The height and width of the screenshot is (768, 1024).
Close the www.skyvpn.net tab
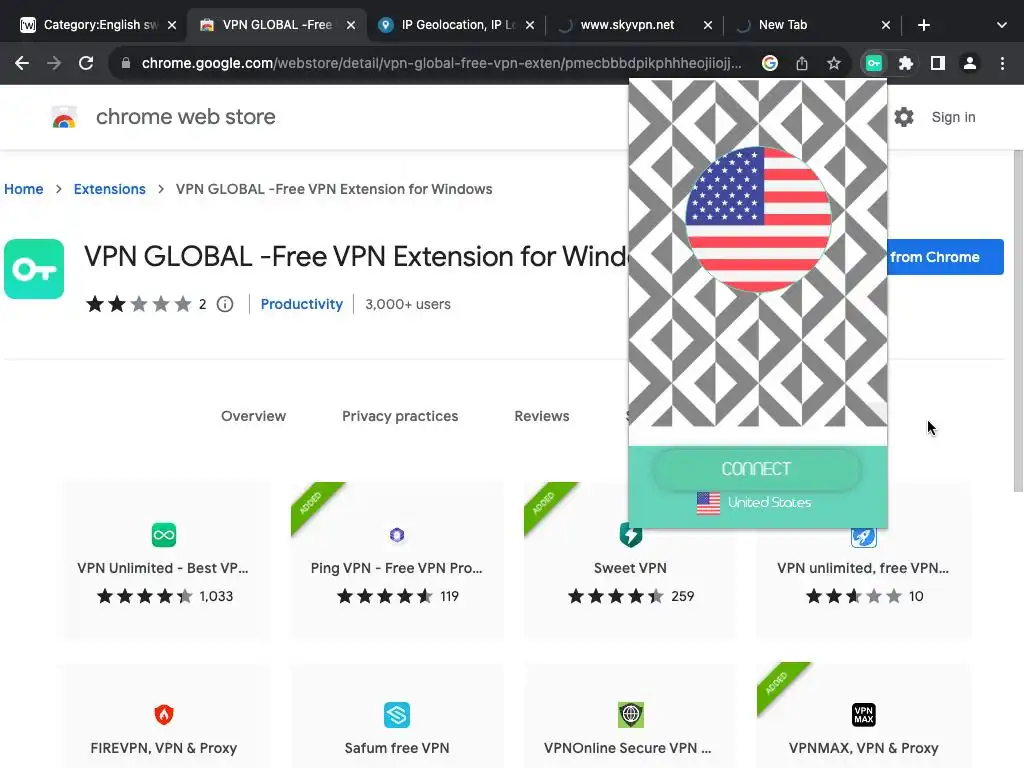coord(708,25)
